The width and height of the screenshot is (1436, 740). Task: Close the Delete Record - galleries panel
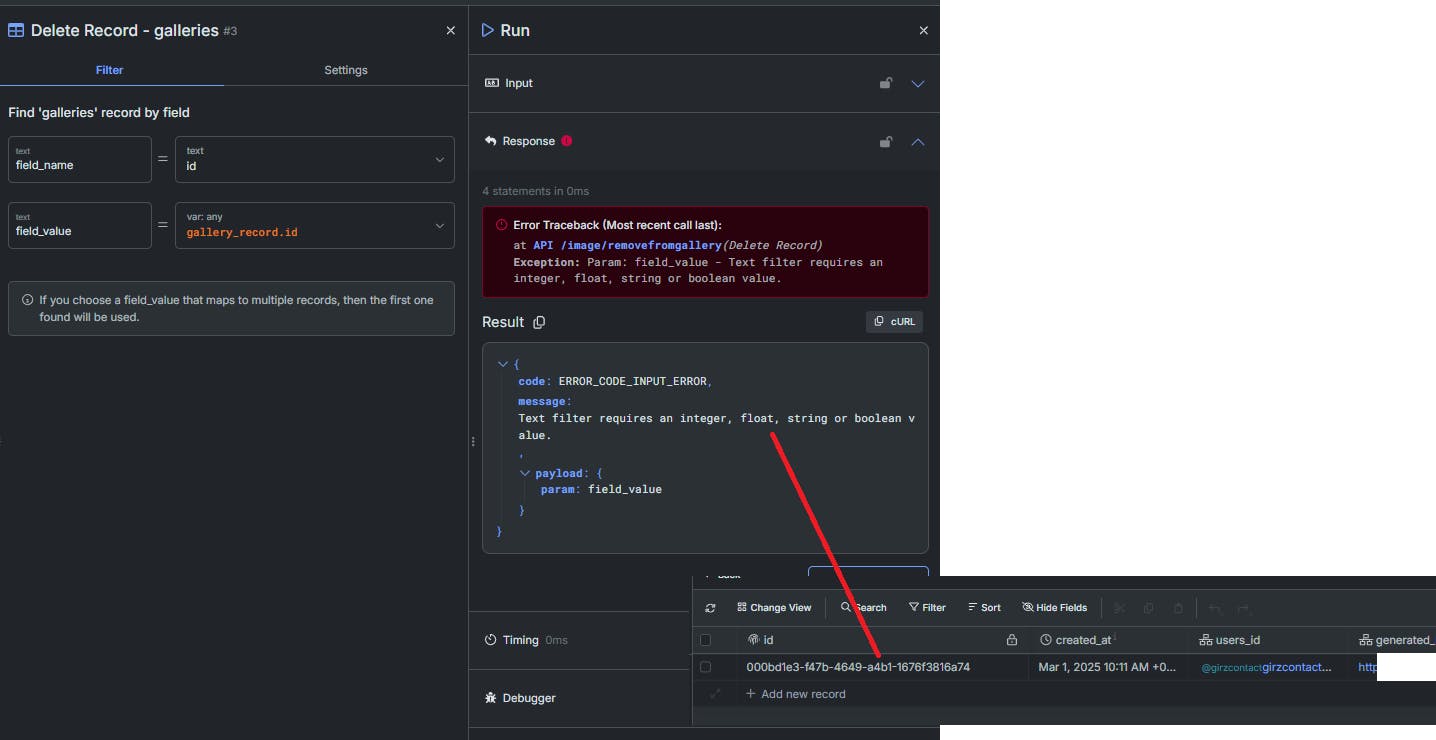[x=450, y=31]
